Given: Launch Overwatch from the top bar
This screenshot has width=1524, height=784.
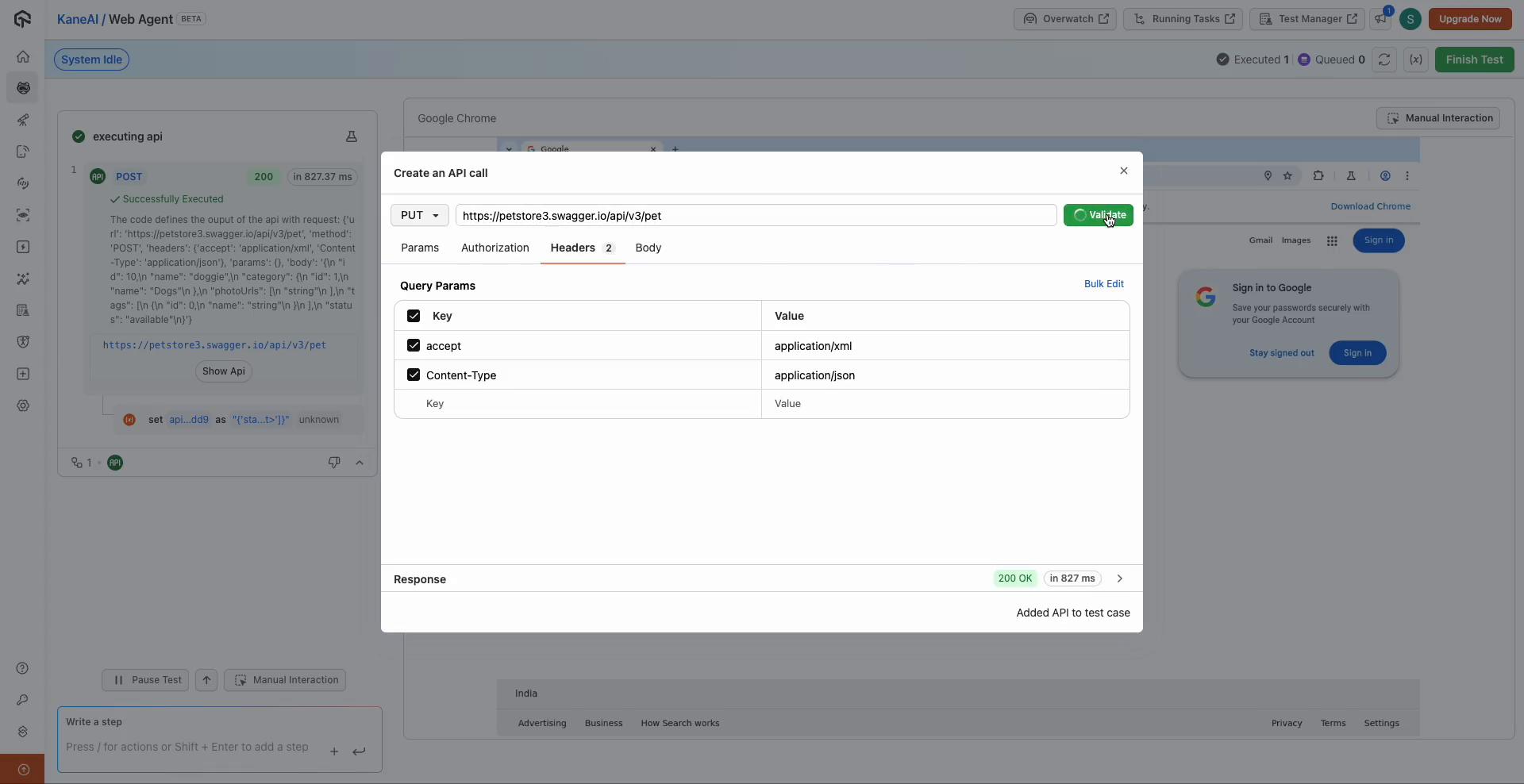Looking at the screenshot, I should (1065, 19).
